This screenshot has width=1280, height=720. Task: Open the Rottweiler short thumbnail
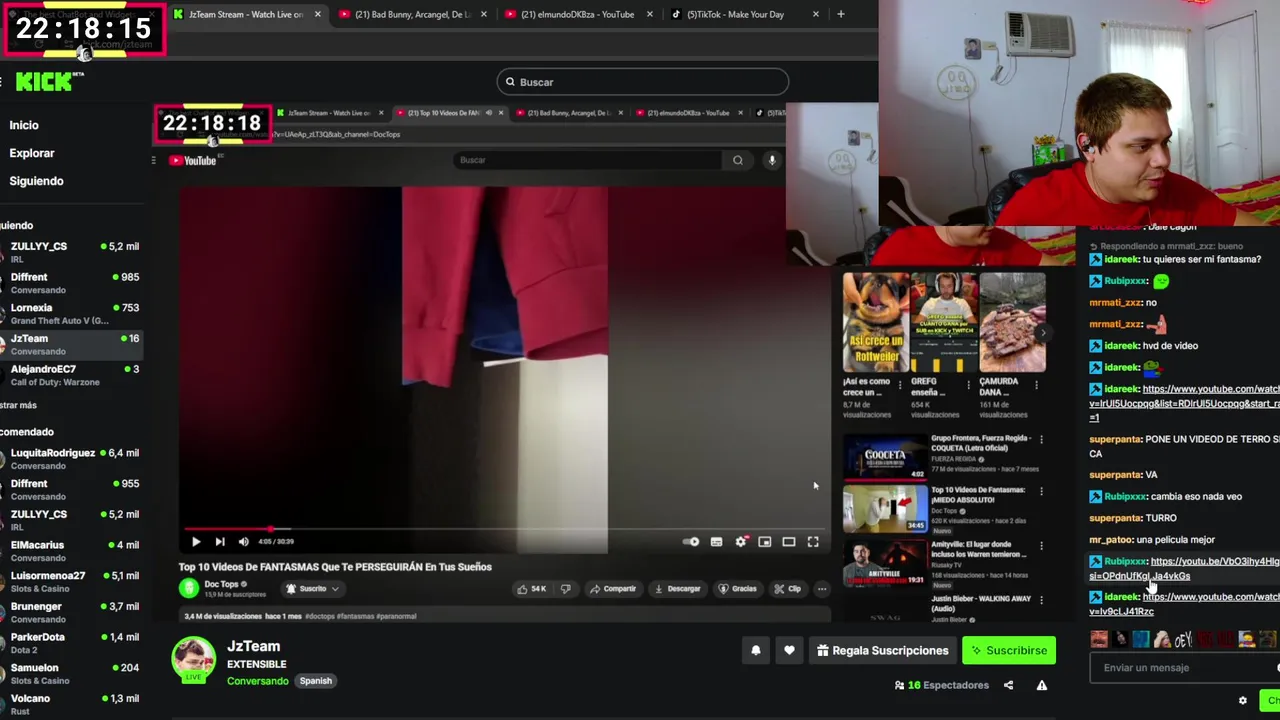coord(875,322)
